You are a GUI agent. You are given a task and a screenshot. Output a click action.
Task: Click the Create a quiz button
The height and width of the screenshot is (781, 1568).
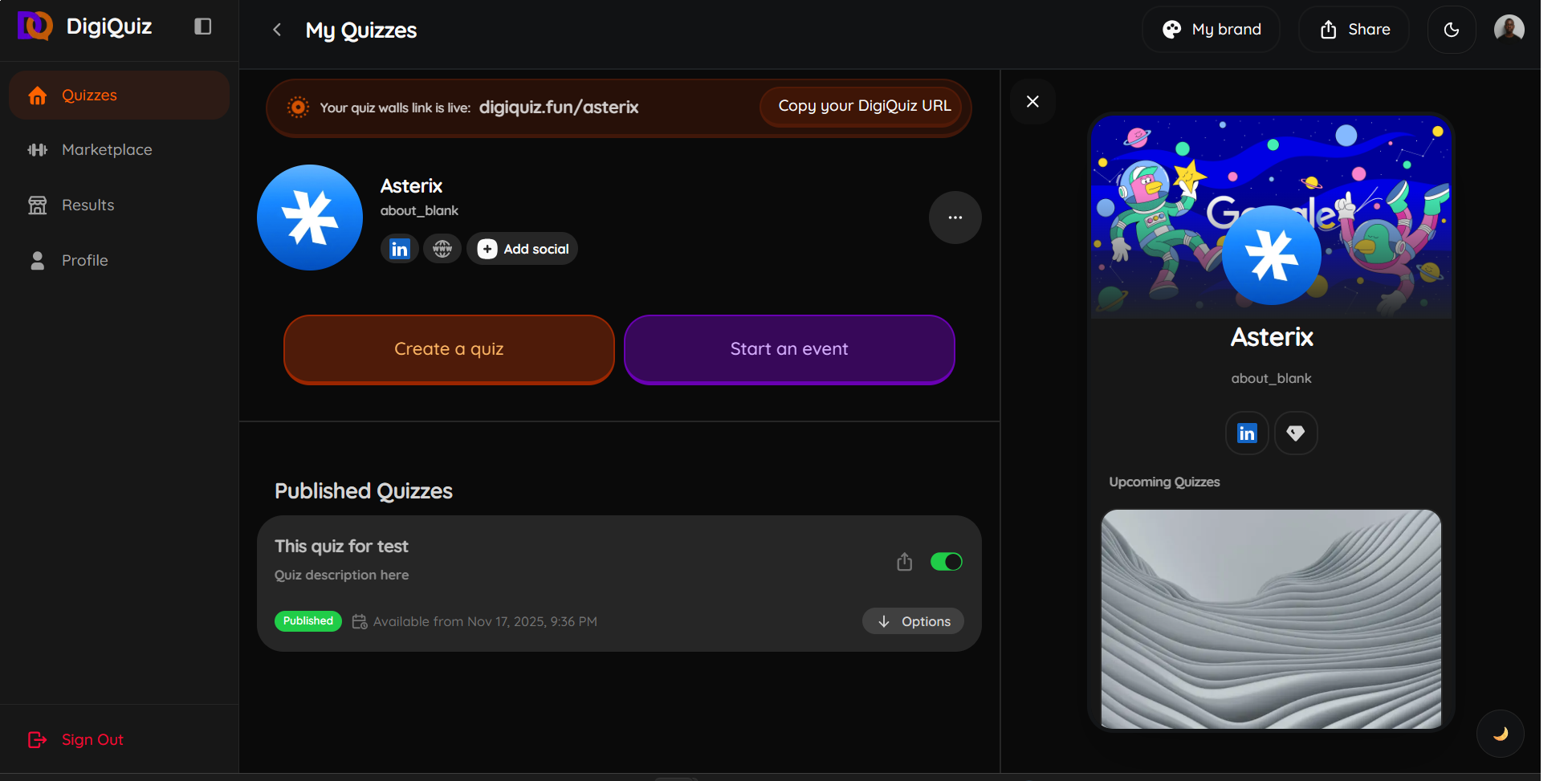pos(449,349)
